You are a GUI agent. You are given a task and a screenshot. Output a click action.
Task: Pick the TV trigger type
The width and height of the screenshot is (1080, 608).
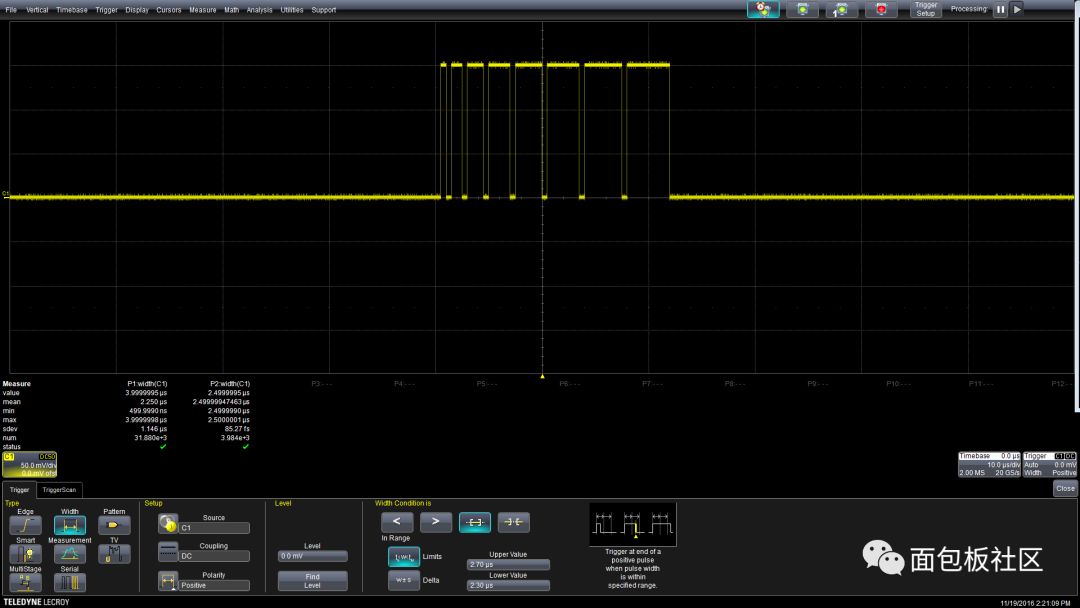point(114,552)
